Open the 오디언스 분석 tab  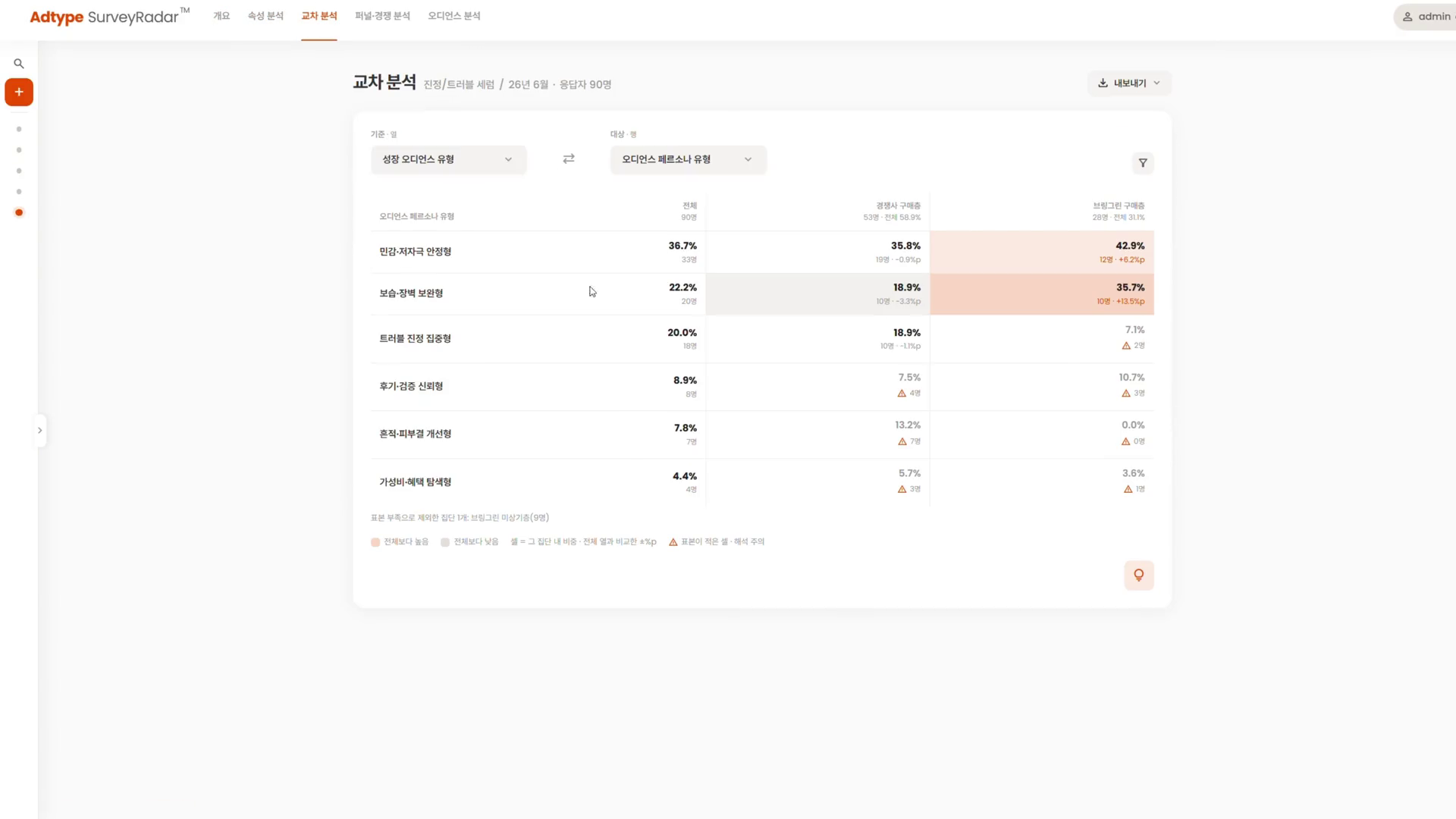point(454,16)
